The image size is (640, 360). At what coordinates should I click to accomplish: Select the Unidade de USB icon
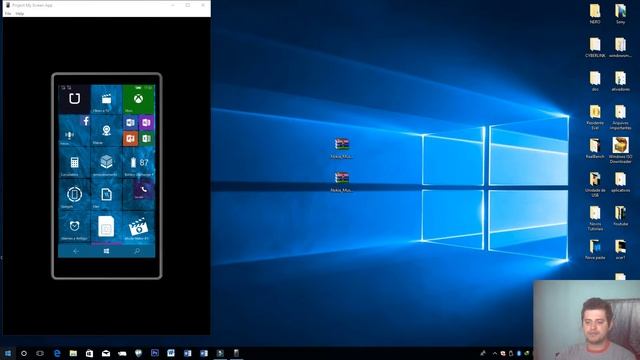(x=595, y=184)
